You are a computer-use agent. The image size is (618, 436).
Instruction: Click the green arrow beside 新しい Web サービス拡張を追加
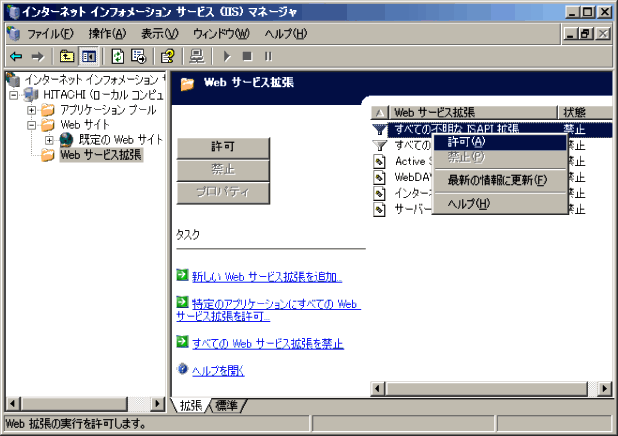[182, 275]
